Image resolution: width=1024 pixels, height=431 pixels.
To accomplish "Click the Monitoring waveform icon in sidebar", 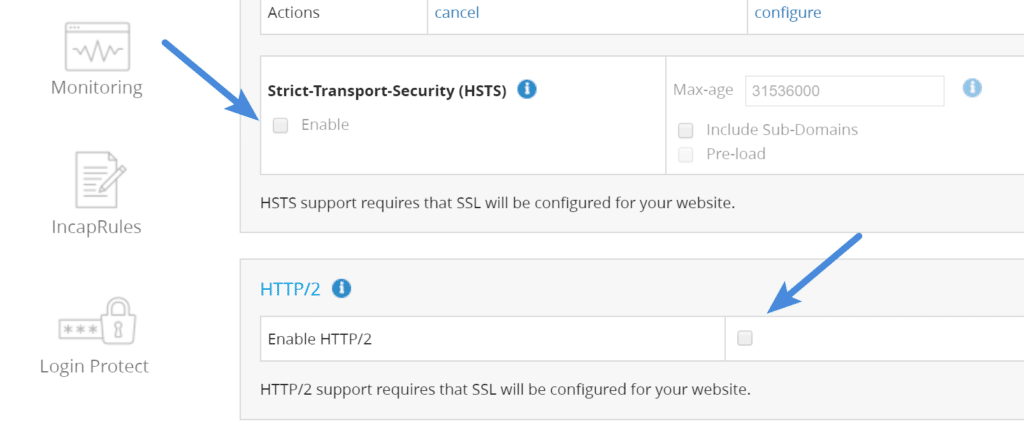I will pyautogui.click(x=96, y=47).
